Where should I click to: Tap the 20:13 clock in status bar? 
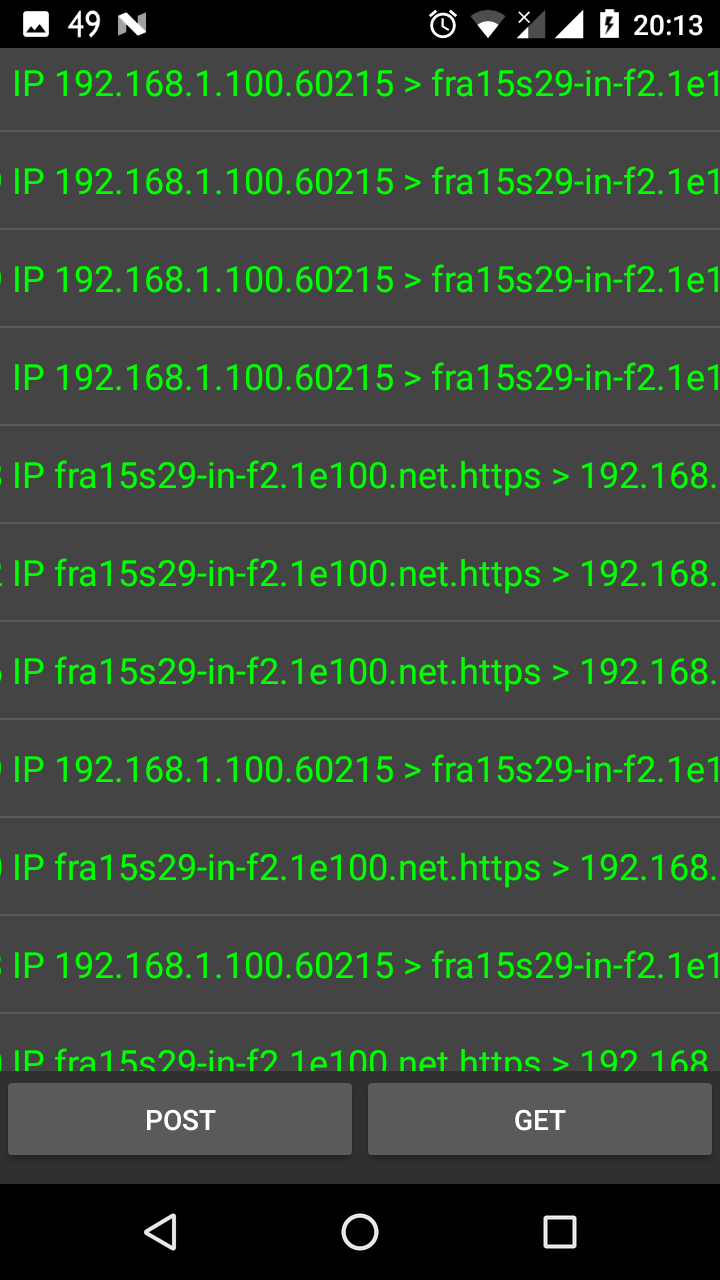click(x=668, y=24)
